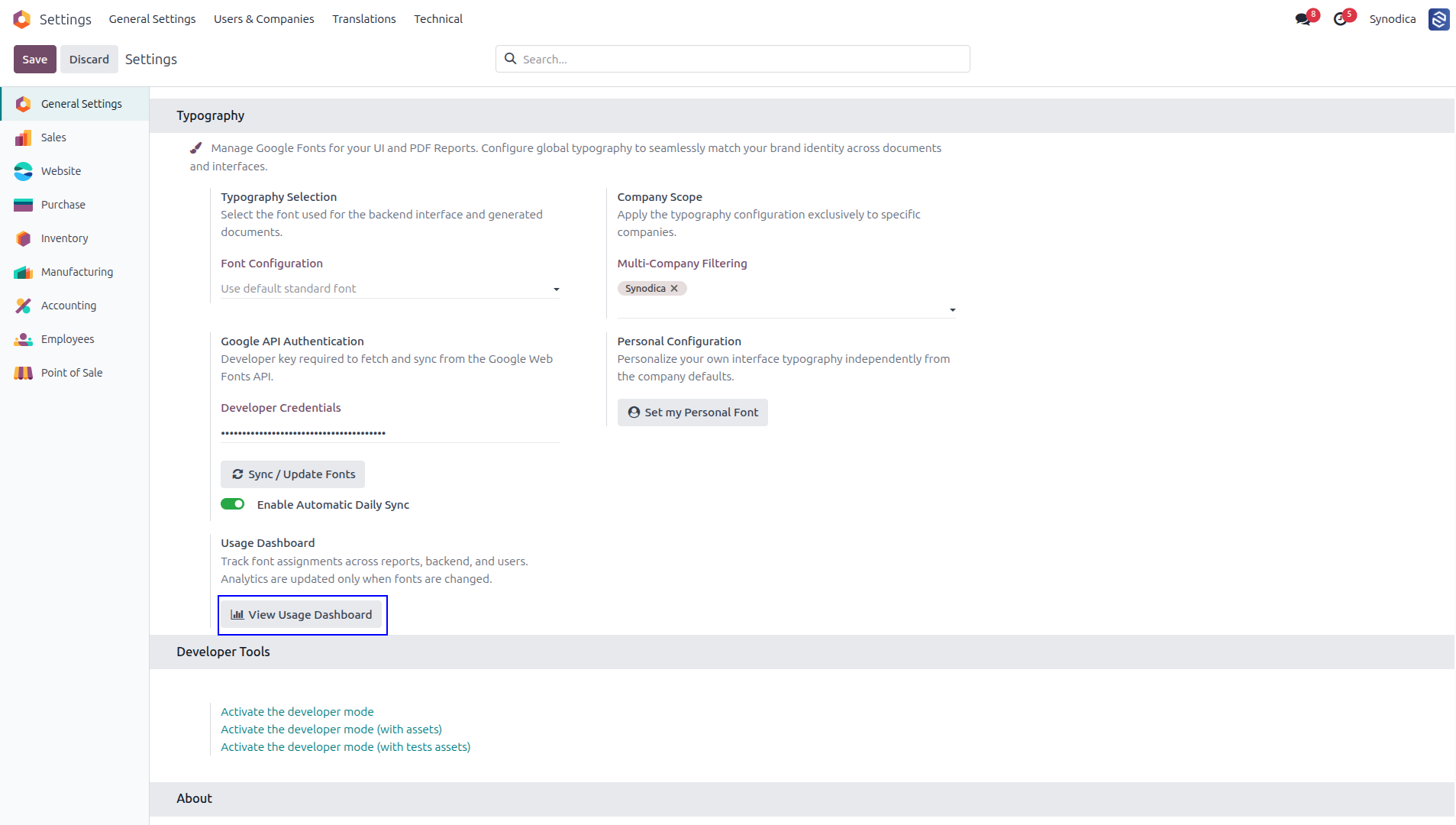Open the activities clock icon
This screenshot has width=1456, height=825.
click(x=1340, y=19)
